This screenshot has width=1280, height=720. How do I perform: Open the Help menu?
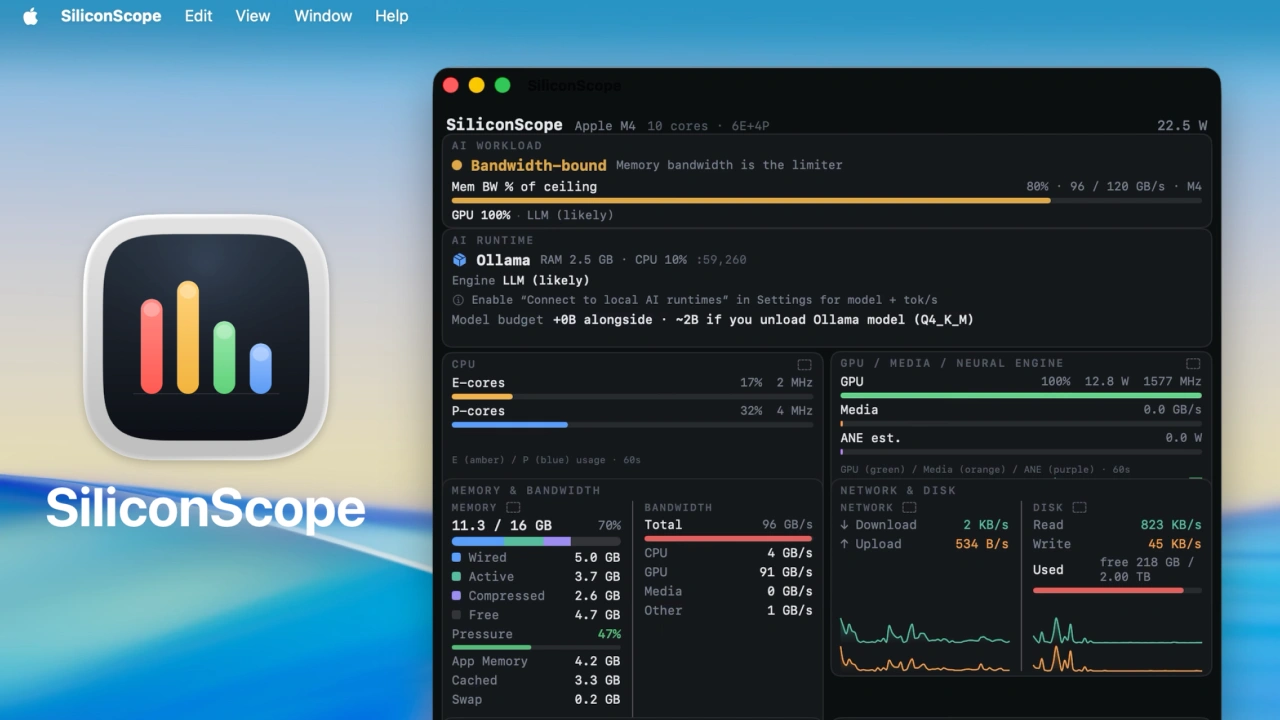392,16
